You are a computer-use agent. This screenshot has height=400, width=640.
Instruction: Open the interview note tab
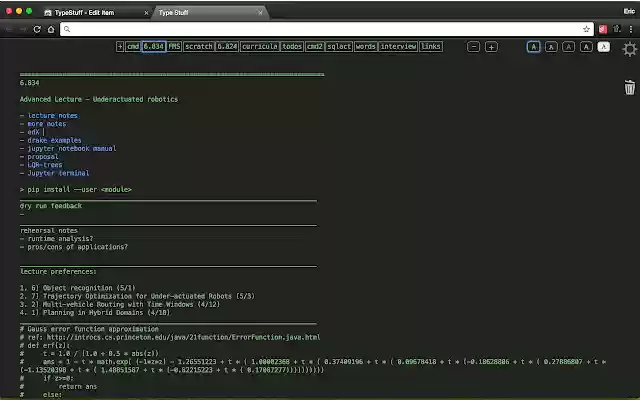(398, 47)
